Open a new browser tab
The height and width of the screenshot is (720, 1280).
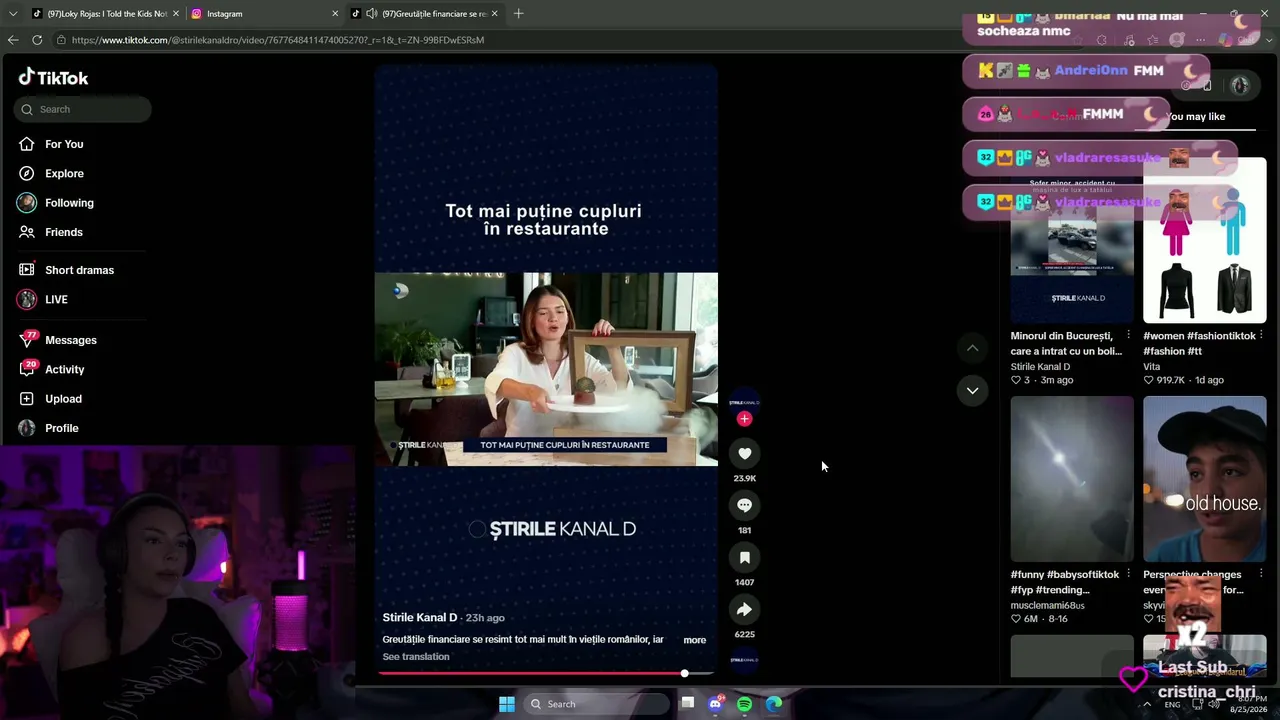[518, 14]
